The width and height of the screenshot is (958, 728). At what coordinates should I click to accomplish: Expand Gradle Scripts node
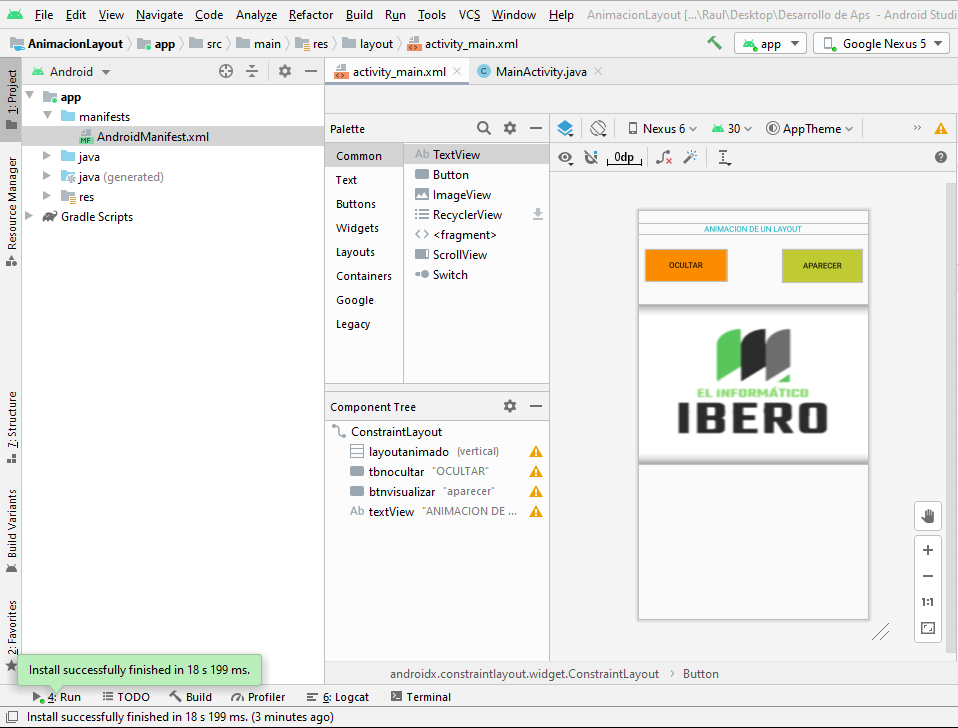[x=29, y=216]
